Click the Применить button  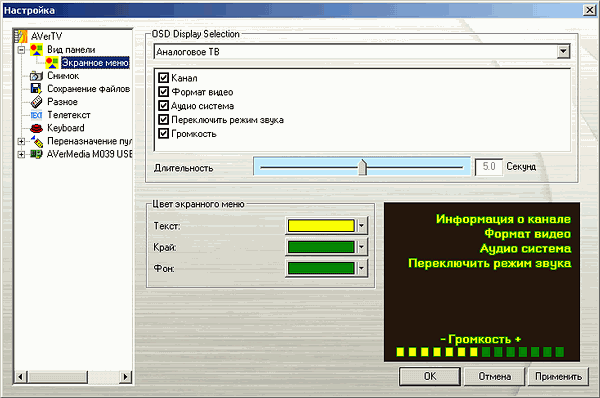(558, 377)
